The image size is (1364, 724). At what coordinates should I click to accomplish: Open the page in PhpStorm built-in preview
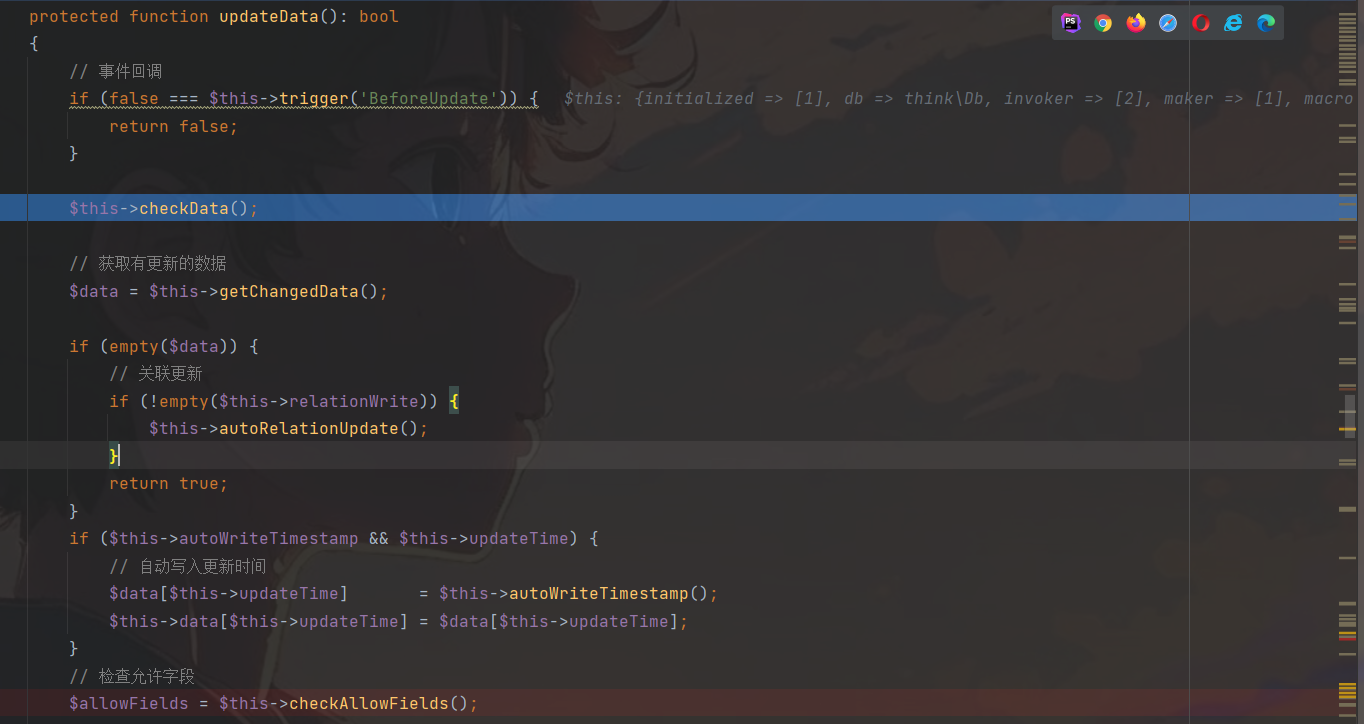click(x=1071, y=23)
